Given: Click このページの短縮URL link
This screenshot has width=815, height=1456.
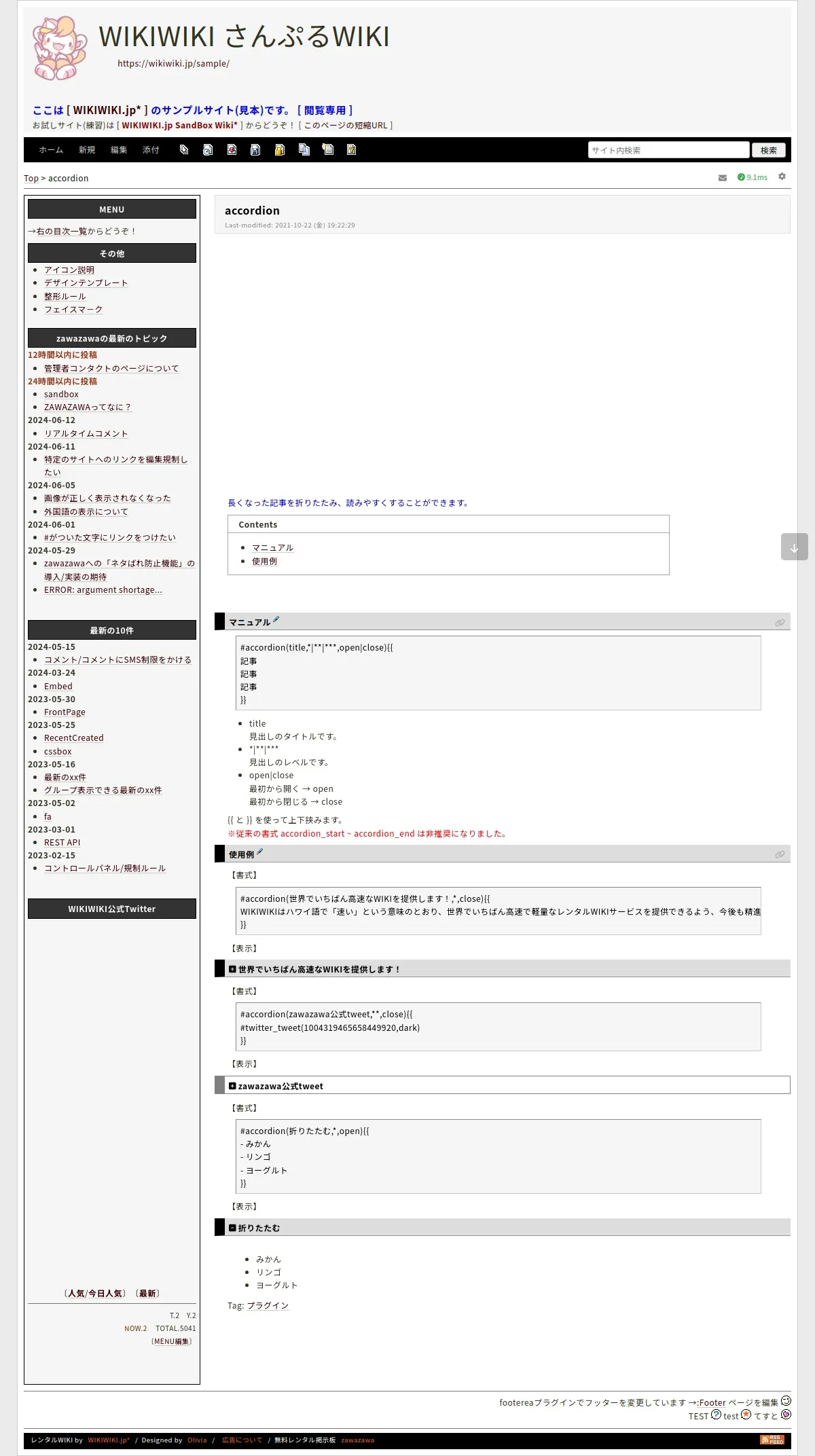Looking at the screenshot, I should [346, 126].
